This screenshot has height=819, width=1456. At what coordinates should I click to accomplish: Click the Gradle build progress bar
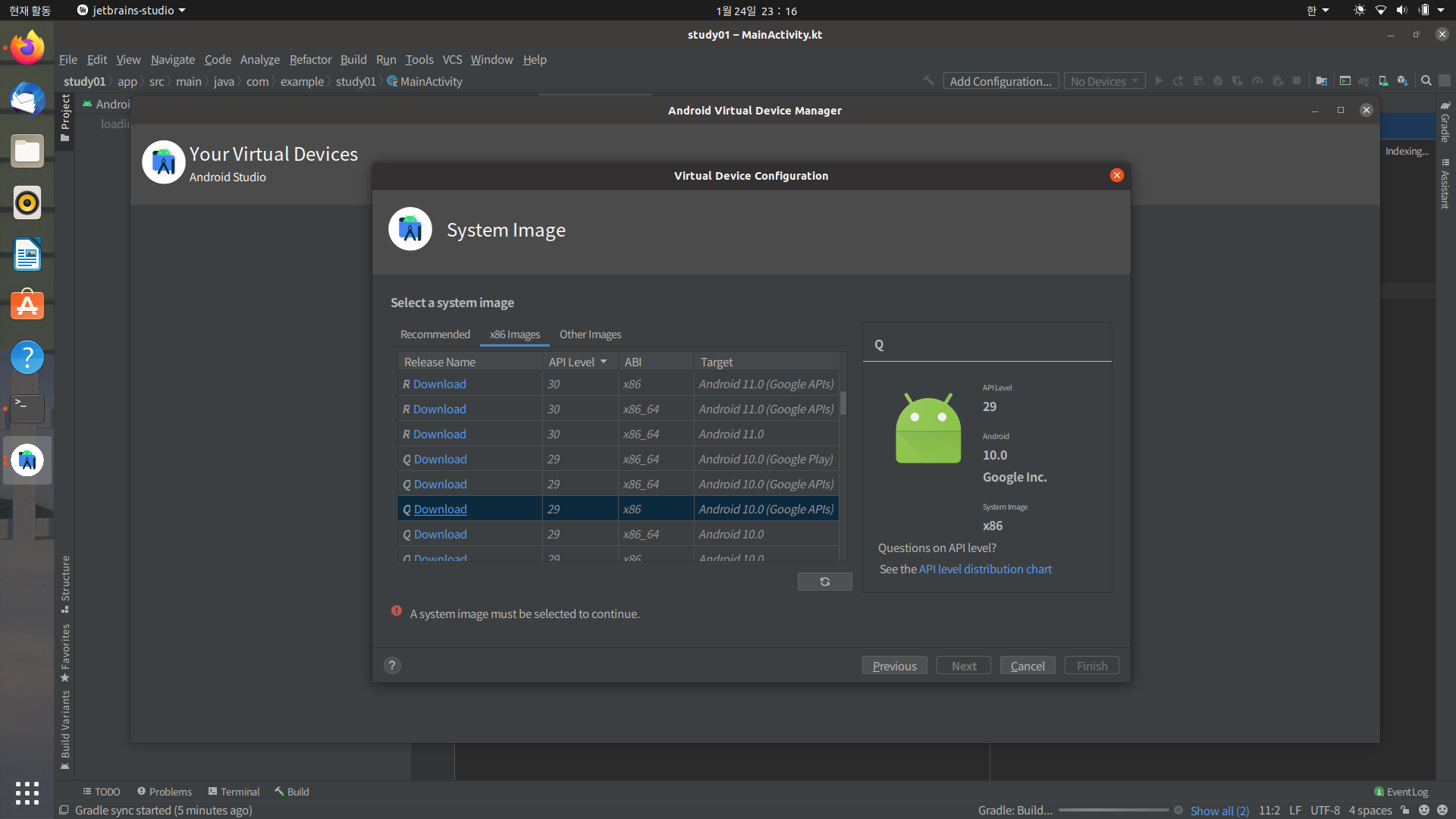coord(1112,810)
